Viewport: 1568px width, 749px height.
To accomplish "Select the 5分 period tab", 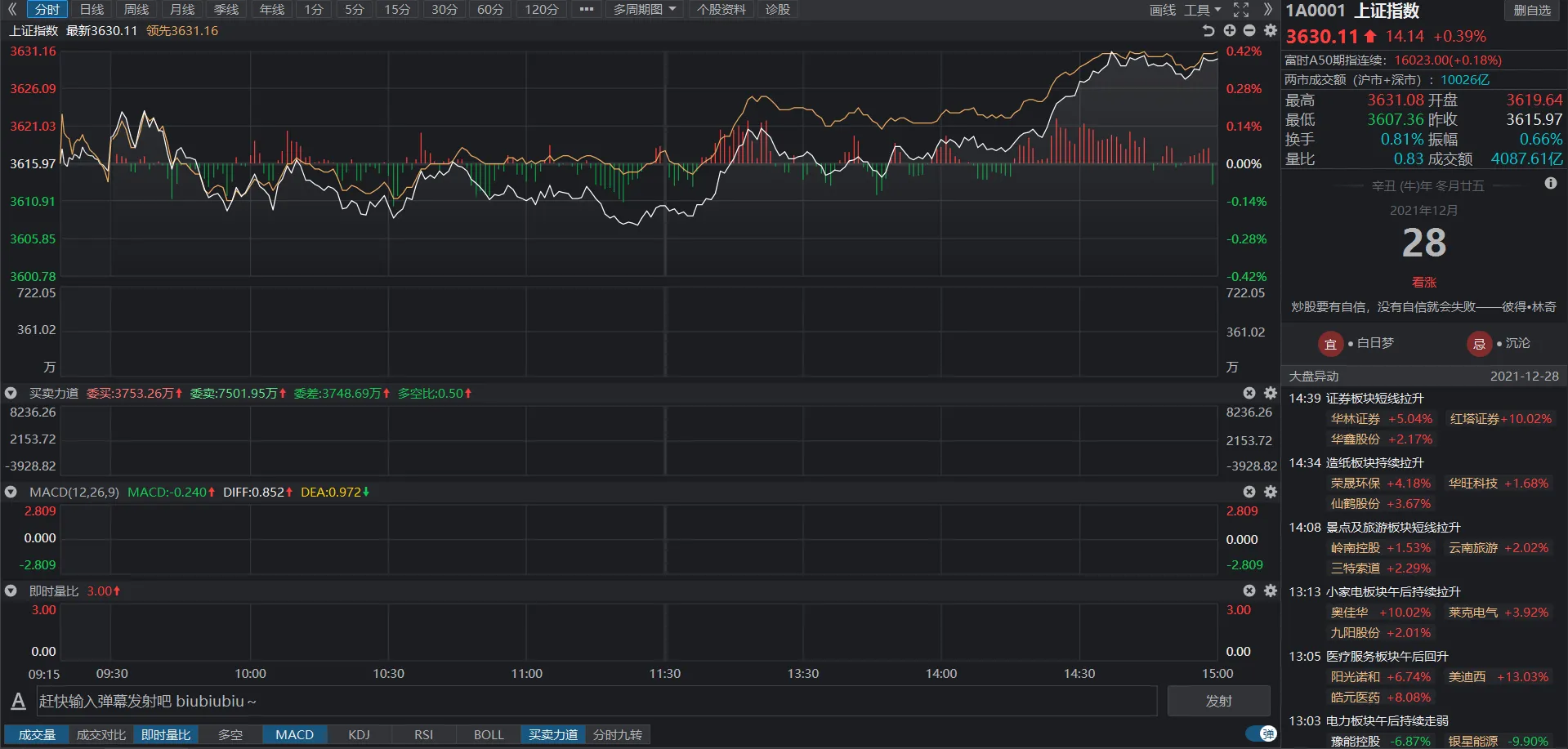I will point(355,10).
